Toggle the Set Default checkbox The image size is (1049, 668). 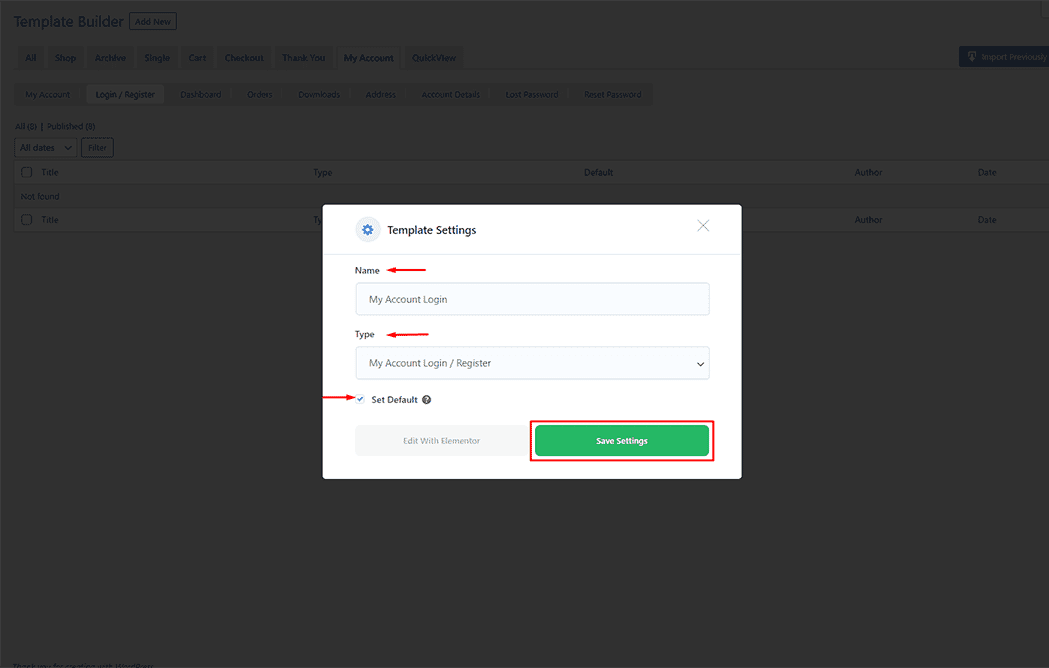[360, 399]
